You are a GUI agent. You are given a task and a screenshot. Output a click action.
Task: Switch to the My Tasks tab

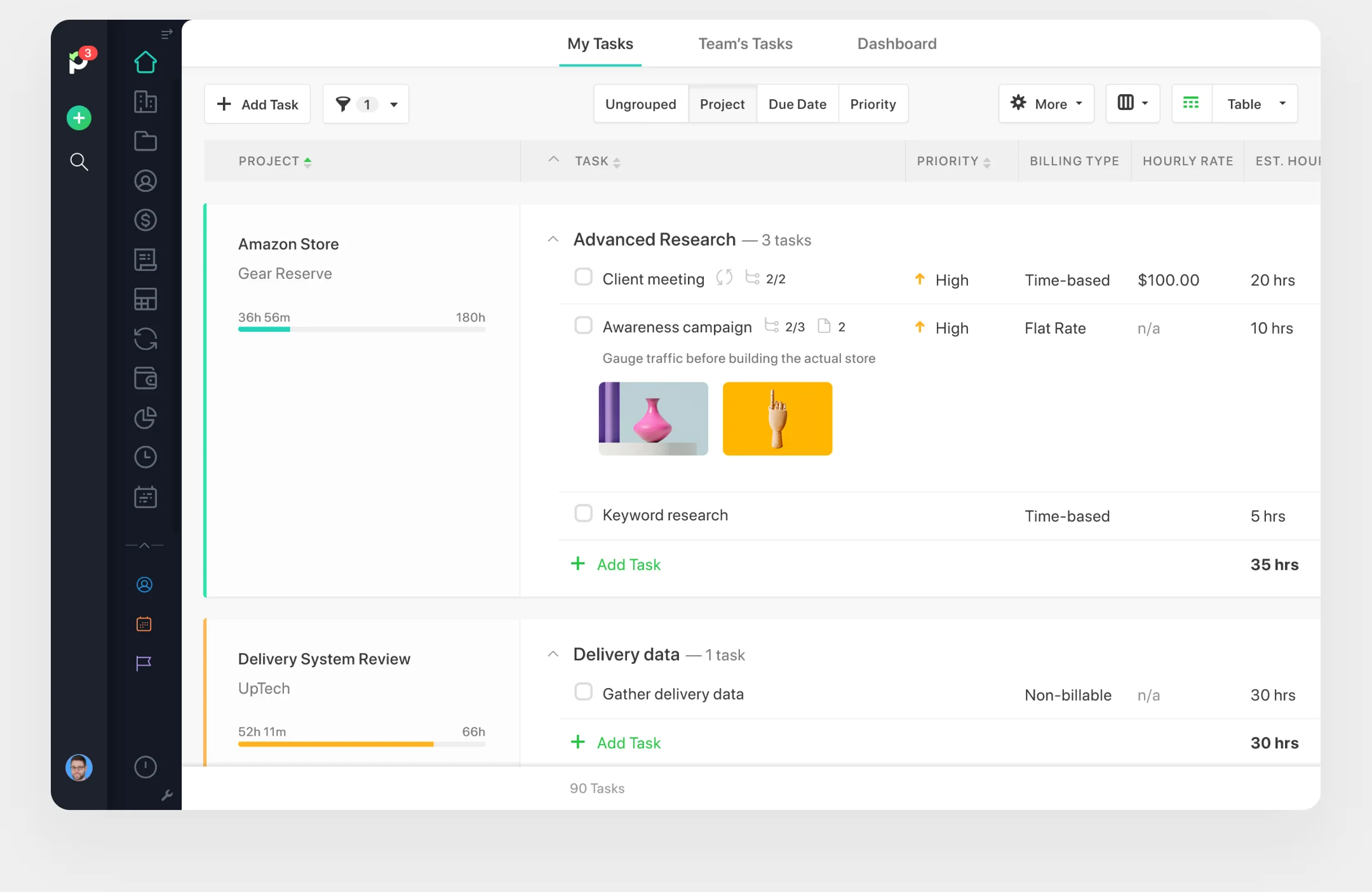click(600, 44)
